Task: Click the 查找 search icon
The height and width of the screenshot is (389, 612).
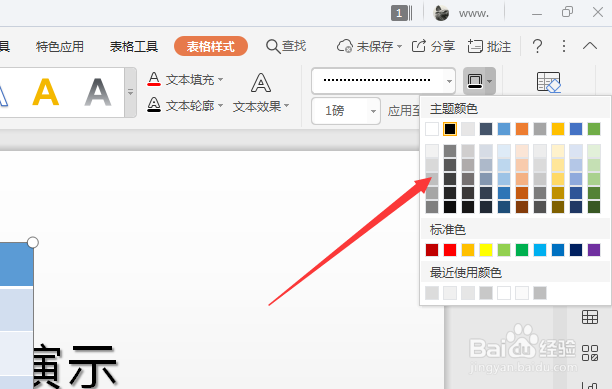Action: [x=273, y=46]
